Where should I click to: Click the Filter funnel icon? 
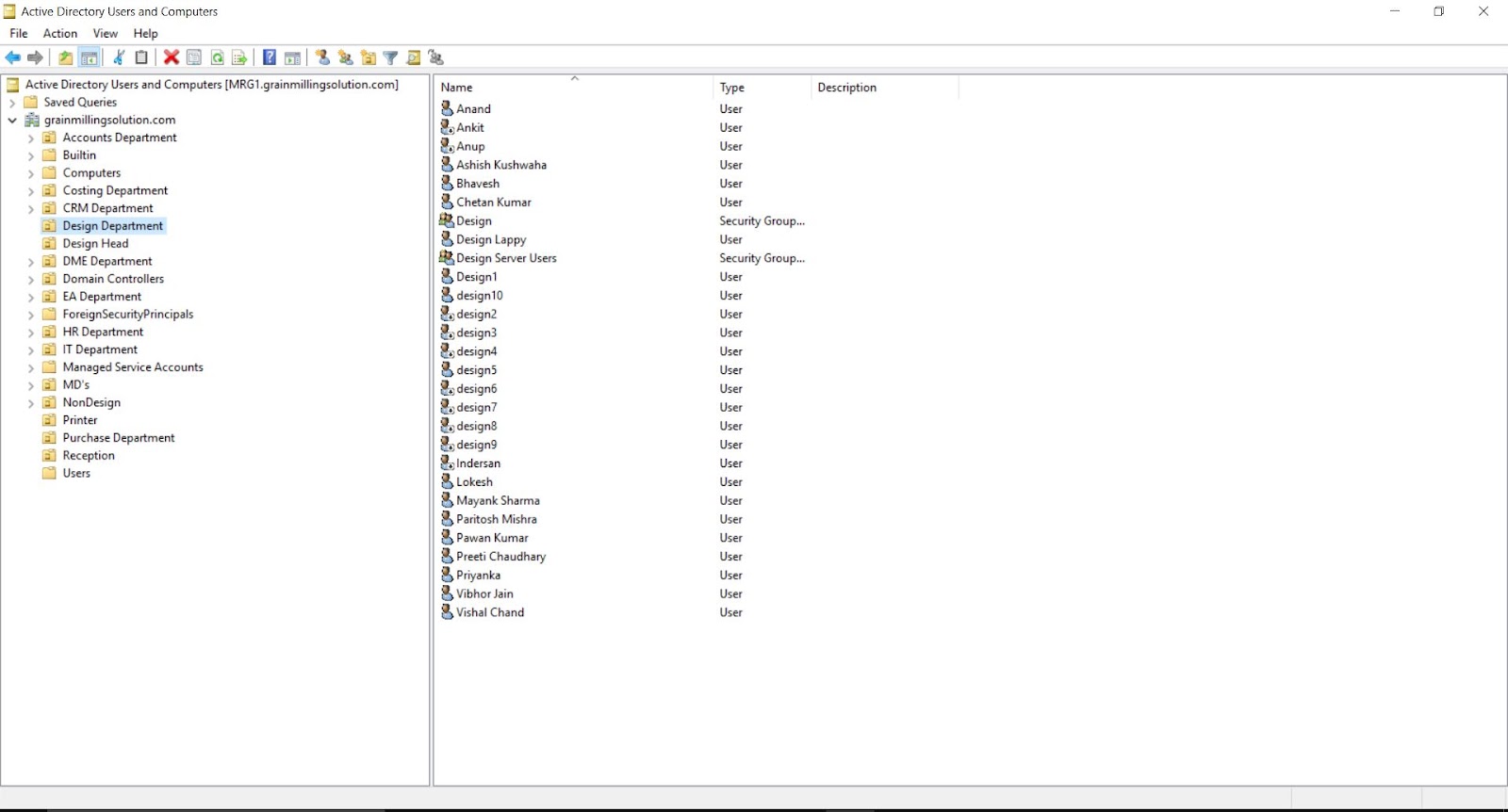coord(390,57)
